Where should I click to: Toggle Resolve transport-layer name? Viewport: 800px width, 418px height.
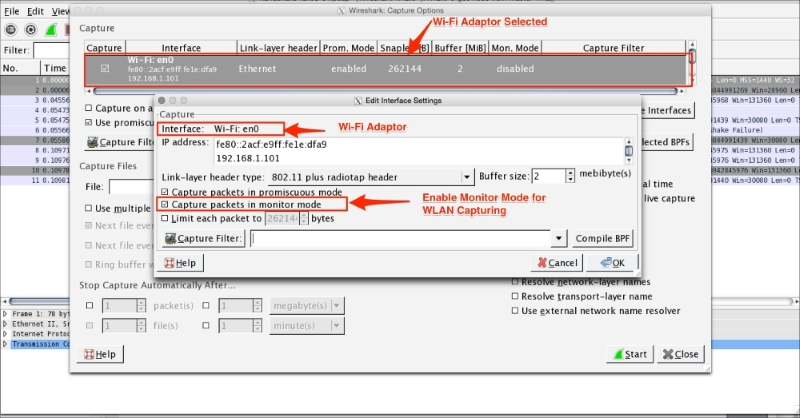515,296
